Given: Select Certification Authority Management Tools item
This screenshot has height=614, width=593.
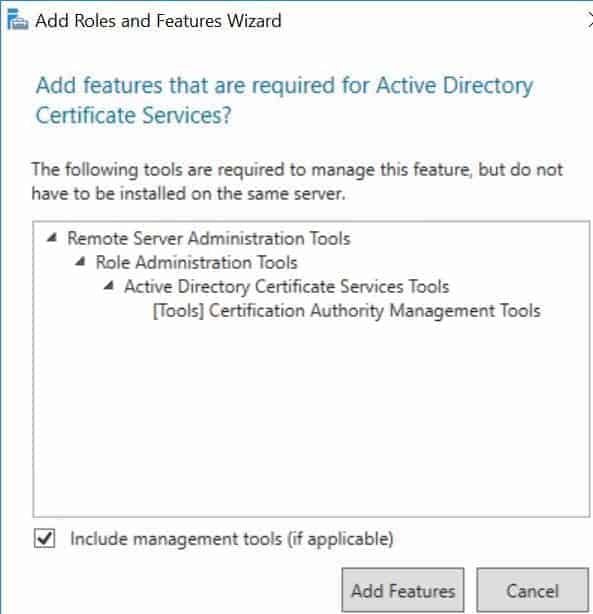Looking at the screenshot, I should 347,311.
